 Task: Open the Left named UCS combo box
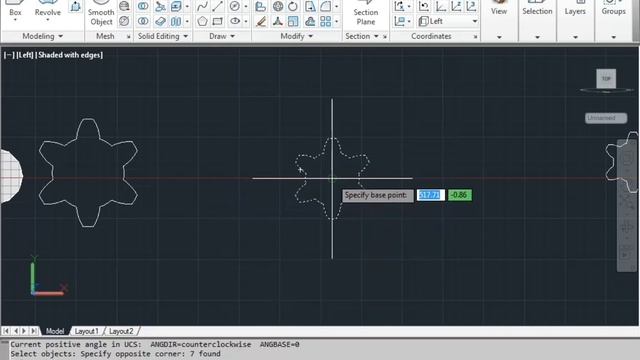point(448,21)
